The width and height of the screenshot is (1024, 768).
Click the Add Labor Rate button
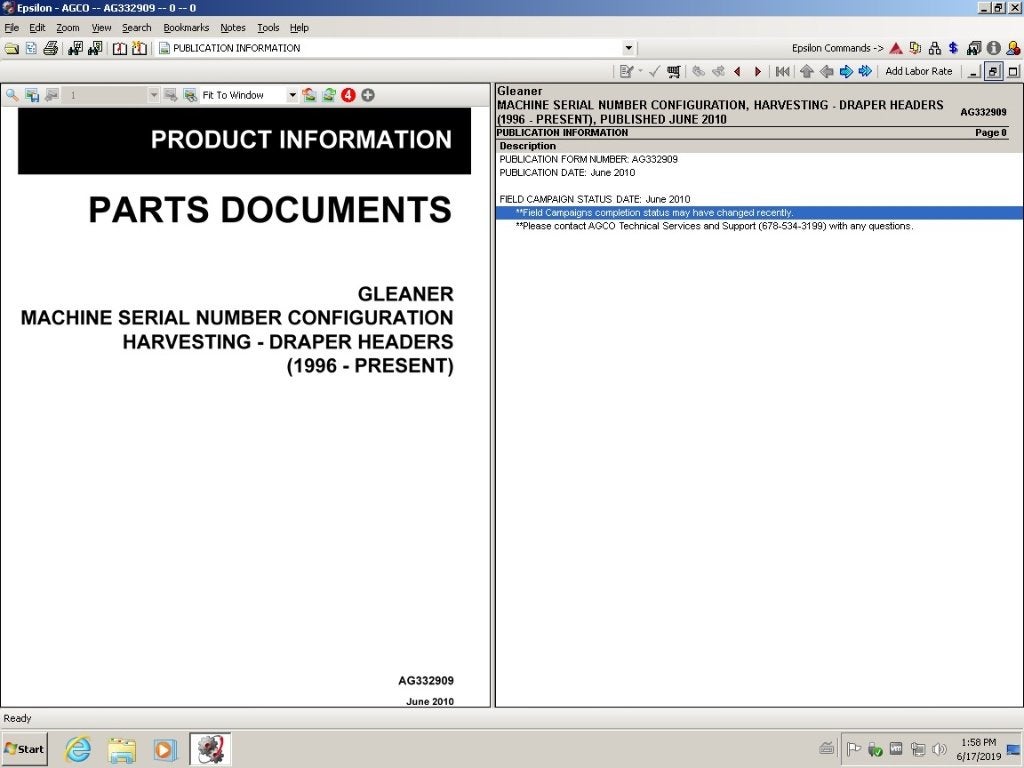[x=918, y=71]
